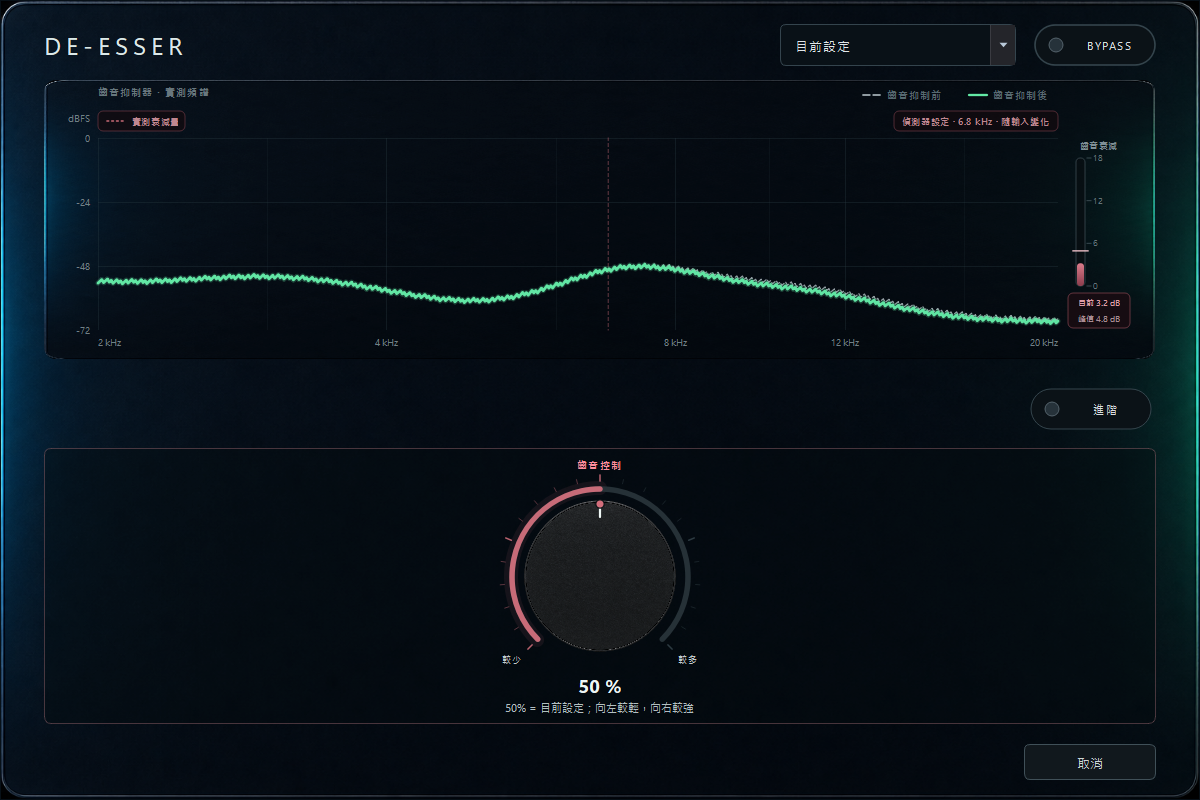
Task: Click the 取消 cancel button
Action: coord(1090,762)
